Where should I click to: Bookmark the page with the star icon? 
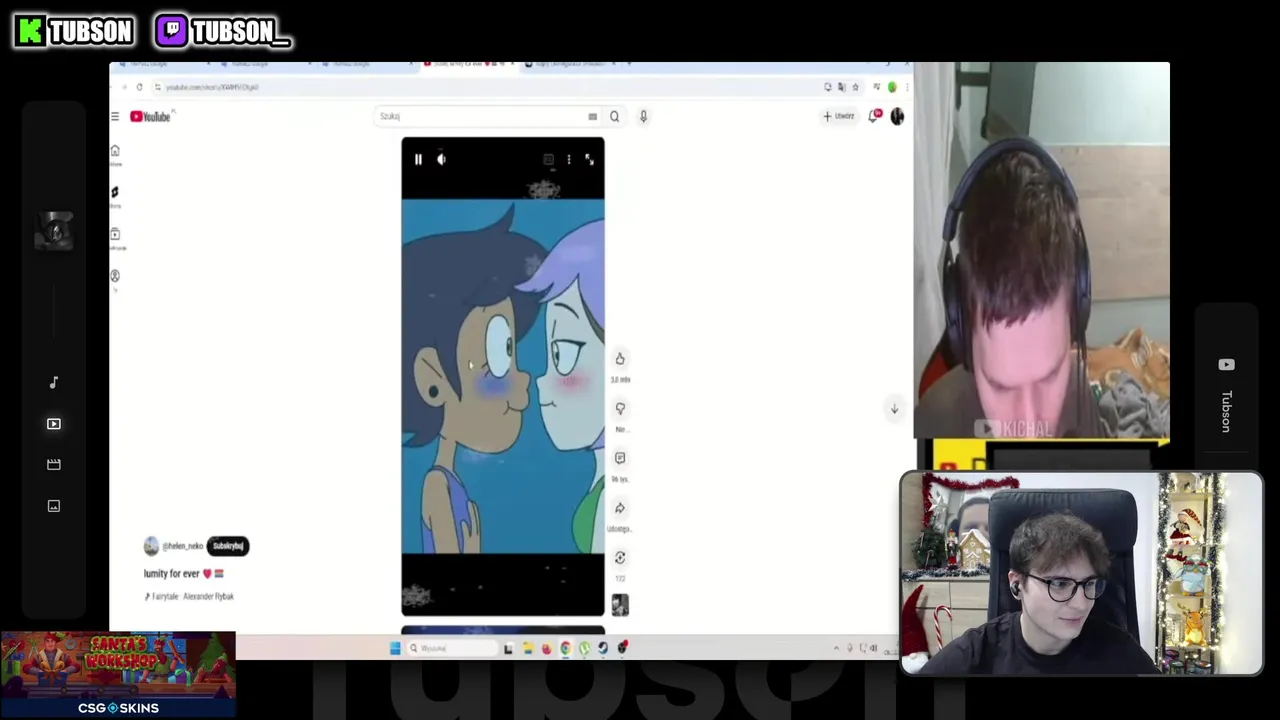tap(855, 88)
